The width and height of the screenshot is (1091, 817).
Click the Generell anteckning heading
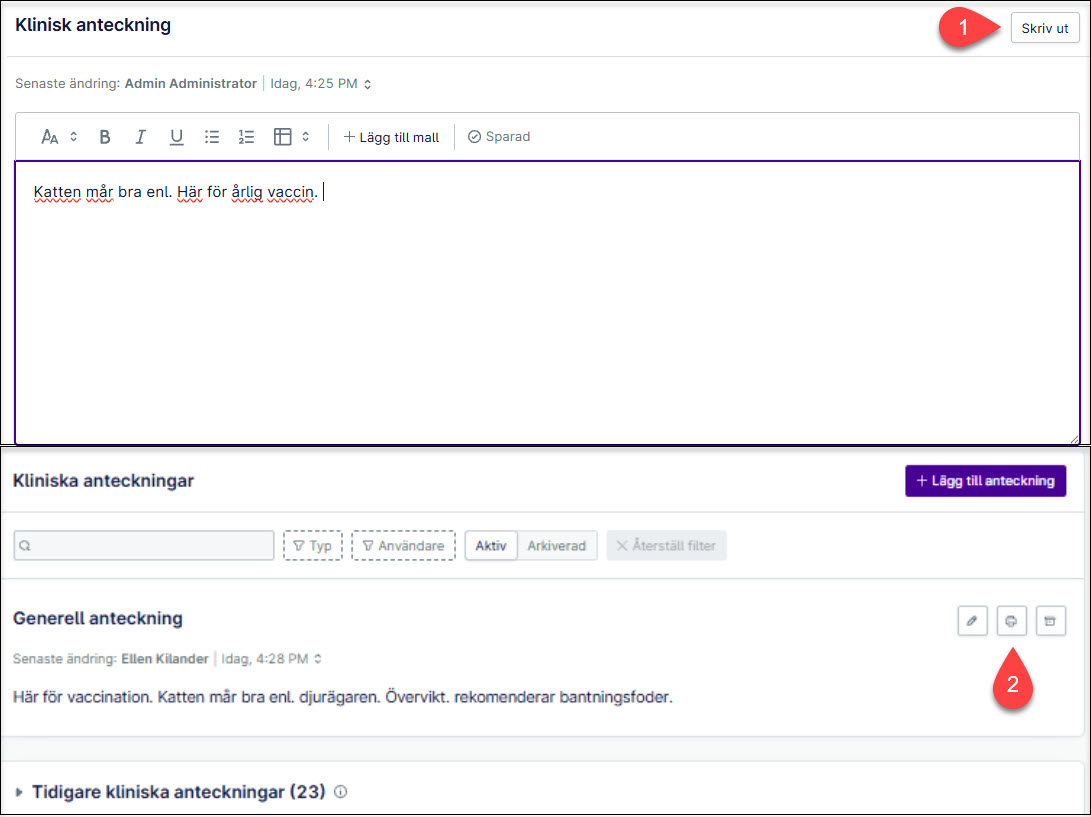click(98, 619)
